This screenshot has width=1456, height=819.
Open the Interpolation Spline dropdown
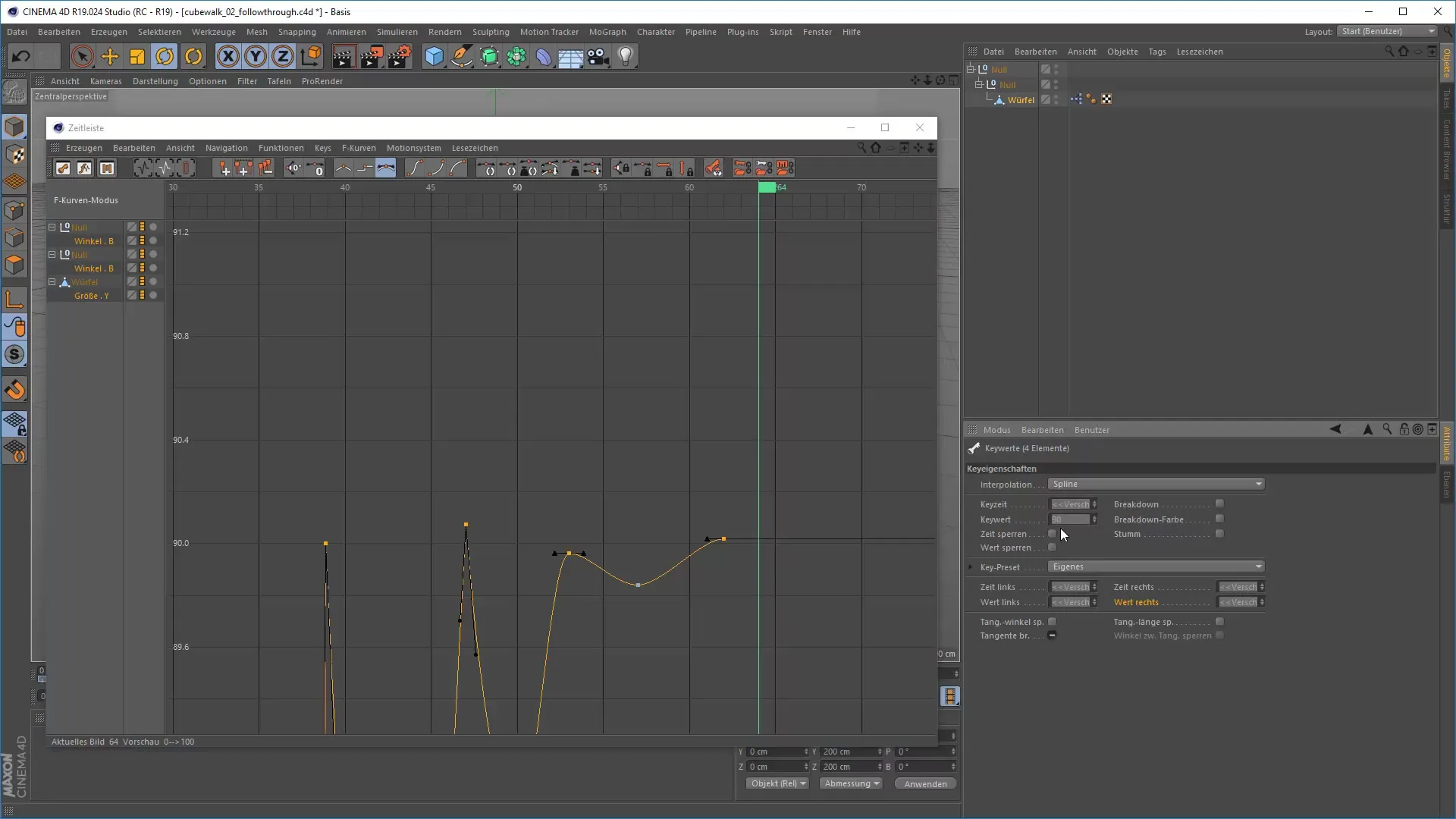click(1156, 484)
